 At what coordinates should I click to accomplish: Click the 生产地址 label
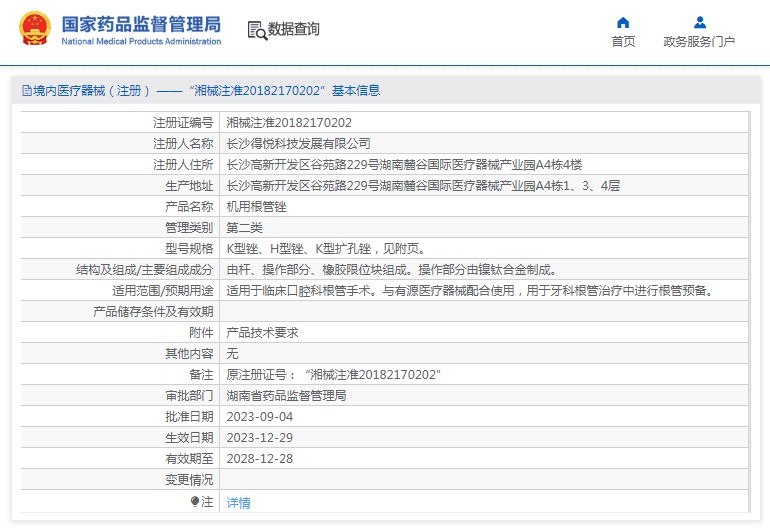click(x=189, y=186)
